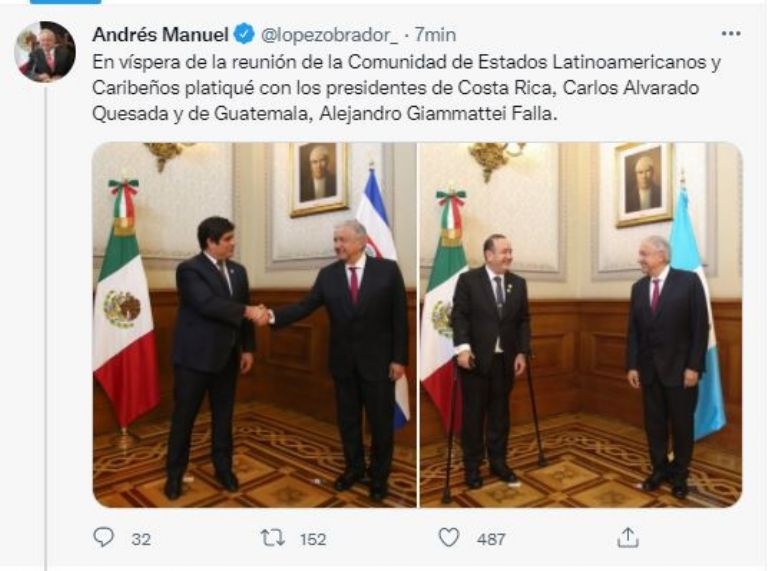Click the 7min timestamp
Screen dimensions: 768x571
(435, 35)
